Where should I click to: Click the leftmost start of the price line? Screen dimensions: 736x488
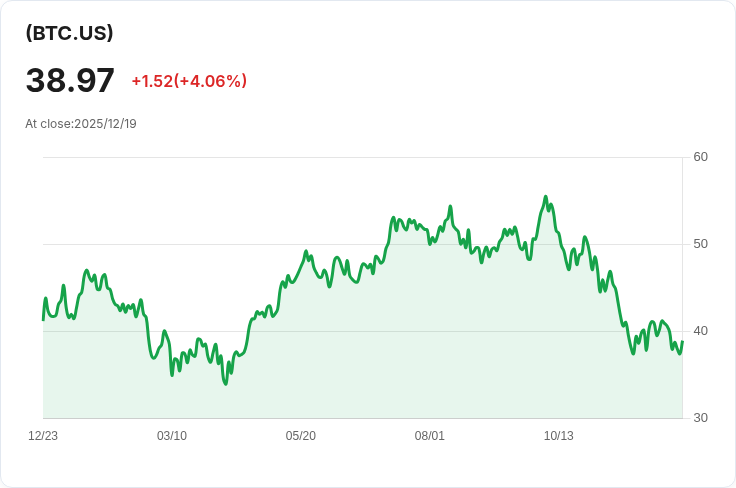click(43, 319)
